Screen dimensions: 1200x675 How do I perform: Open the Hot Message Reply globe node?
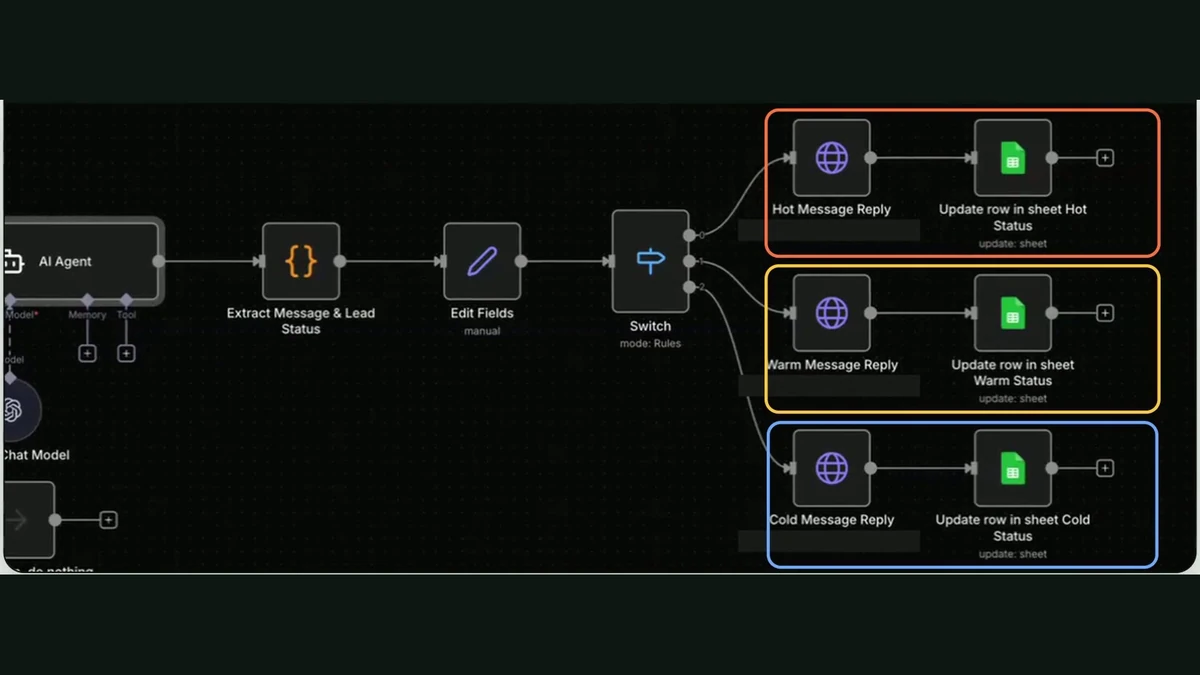(x=832, y=158)
